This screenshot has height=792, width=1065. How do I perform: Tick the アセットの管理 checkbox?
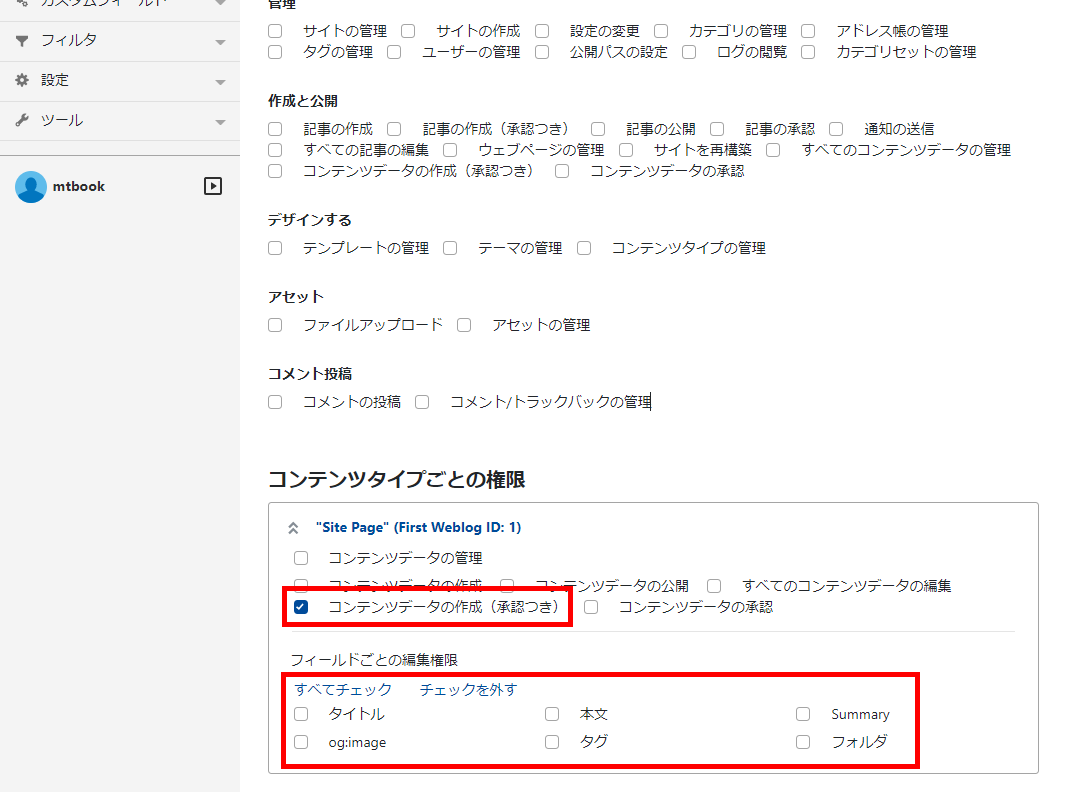464,325
